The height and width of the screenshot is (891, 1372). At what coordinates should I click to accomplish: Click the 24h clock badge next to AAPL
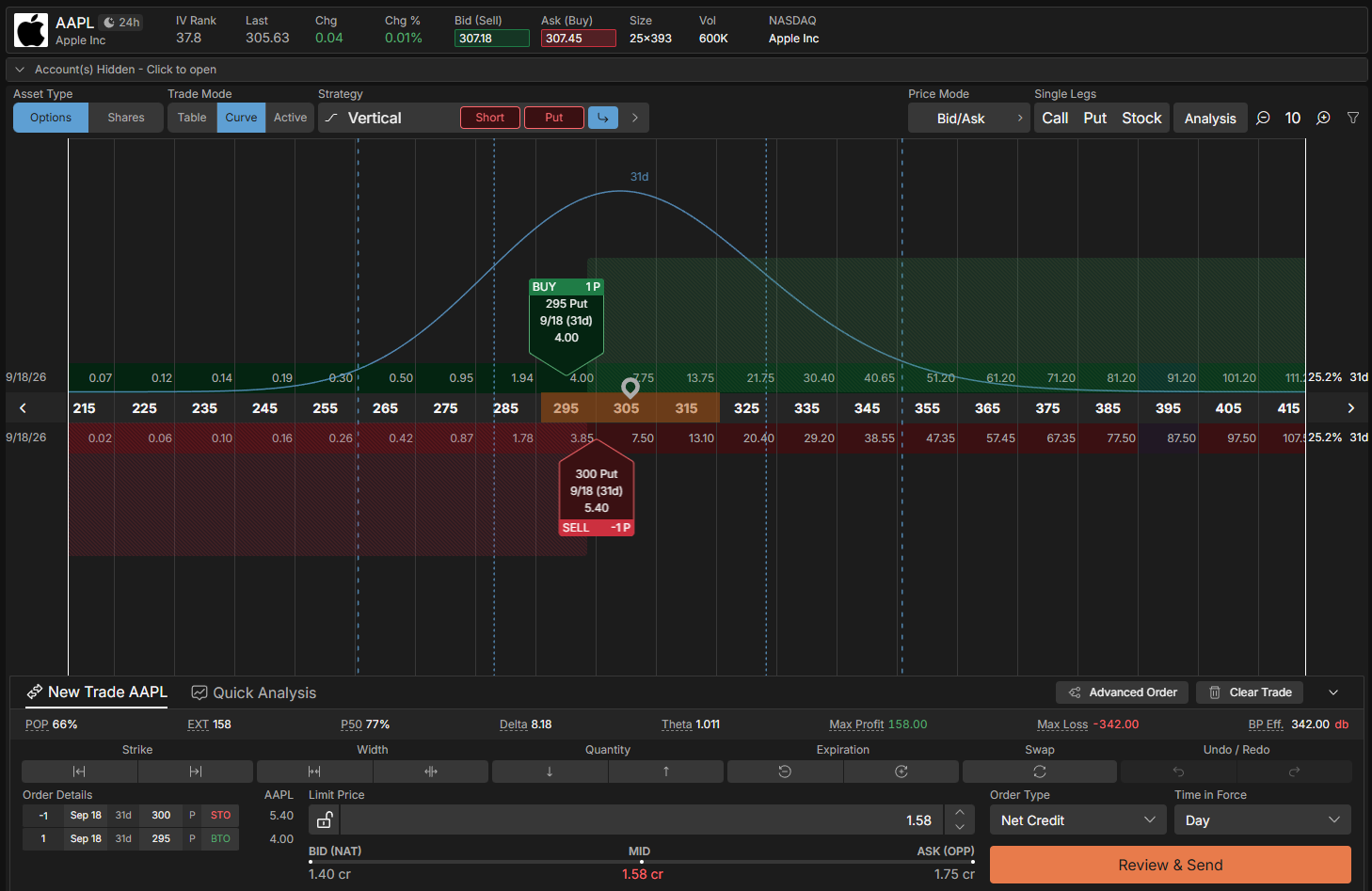(122, 23)
